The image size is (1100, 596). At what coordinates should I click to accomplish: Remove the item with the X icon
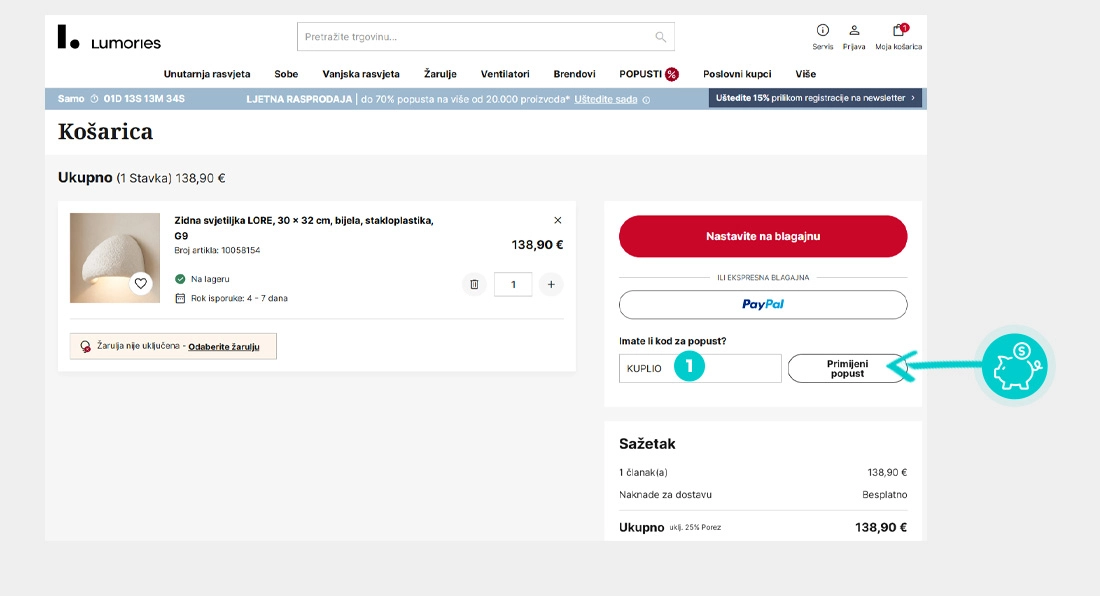558,220
